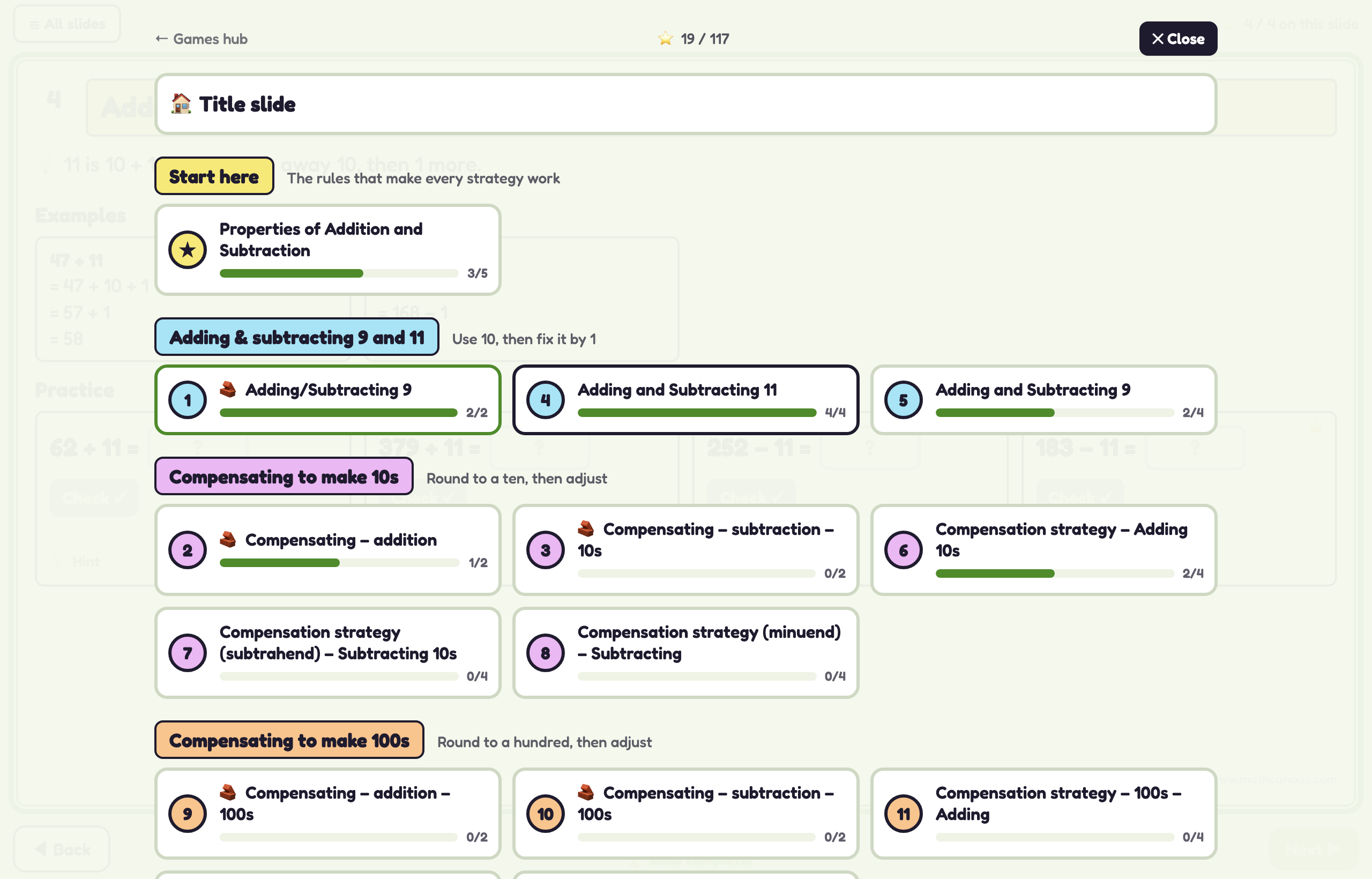The image size is (1372, 879).
Task: Open Compensation strategy – 100s – Adding
Action: (1043, 814)
